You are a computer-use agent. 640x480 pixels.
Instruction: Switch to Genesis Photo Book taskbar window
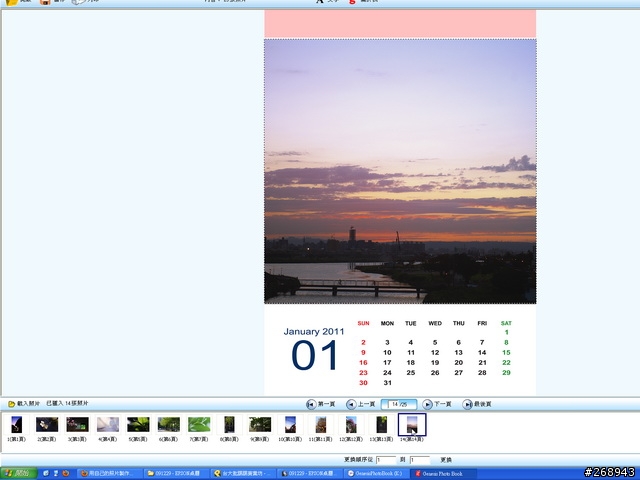[x=443, y=473]
